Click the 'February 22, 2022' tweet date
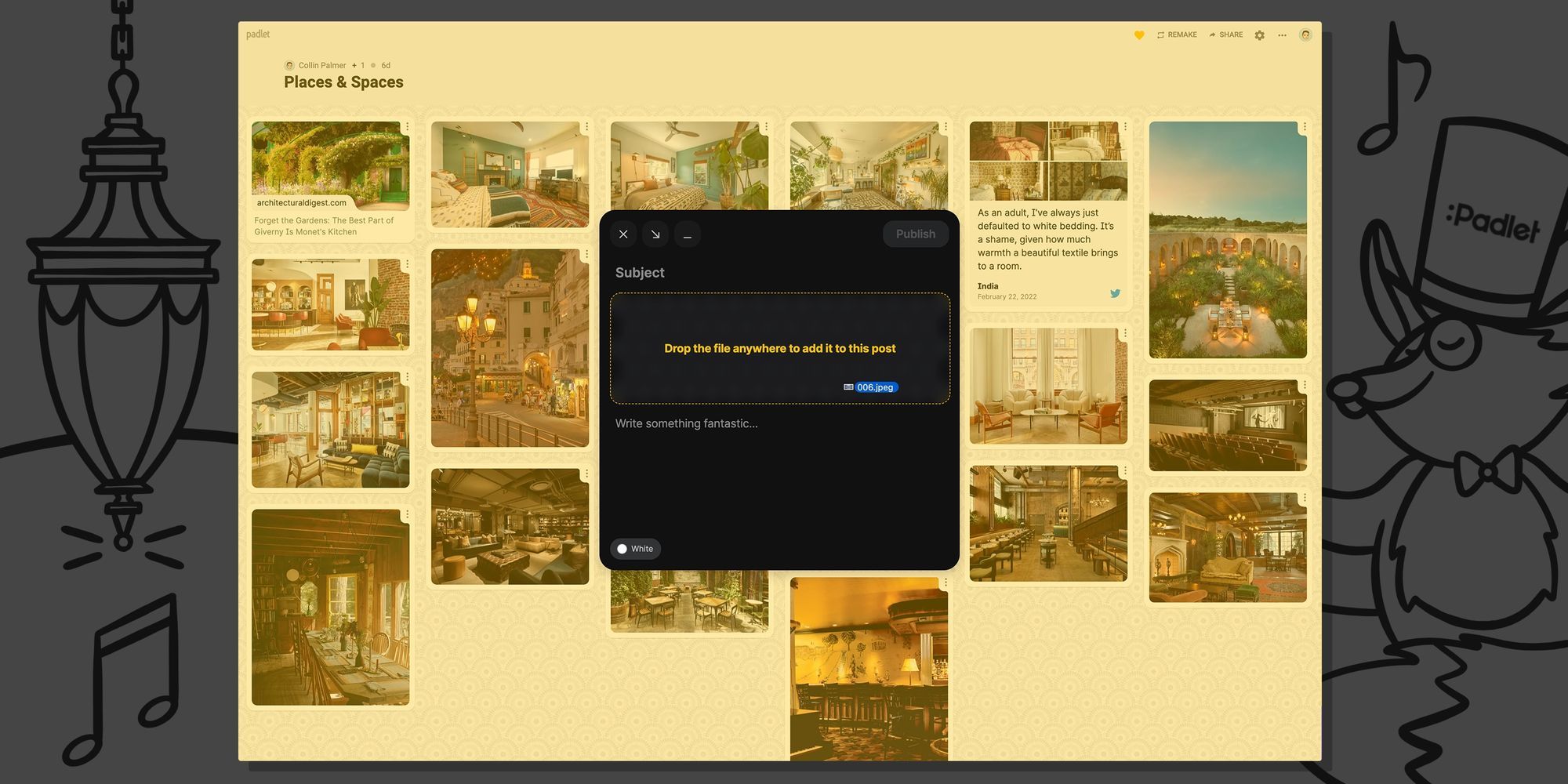 coord(1007,297)
